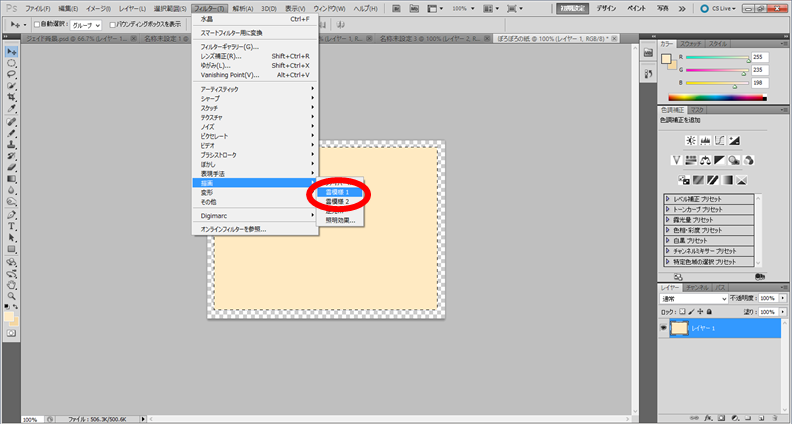Click the デザイン workspace button
The width and height of the screenshot is (792, 424).
click(607, 7)
